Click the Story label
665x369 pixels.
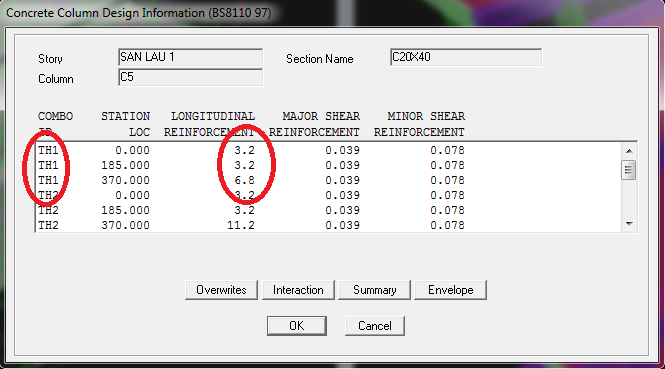pos(50,59)
